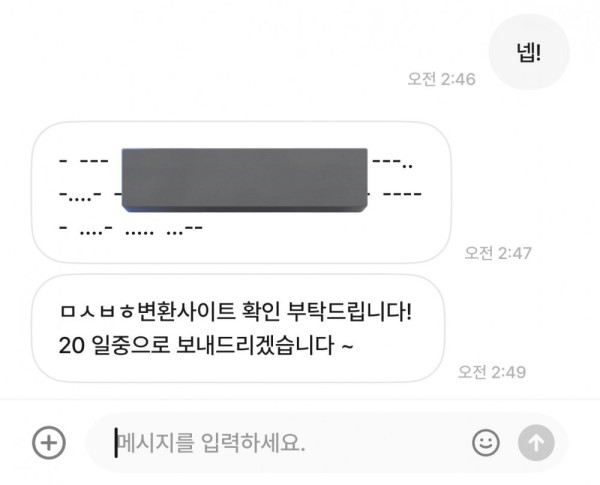Click the 부탁드립니다! word
600x485 pixels.
coord(349,312)
